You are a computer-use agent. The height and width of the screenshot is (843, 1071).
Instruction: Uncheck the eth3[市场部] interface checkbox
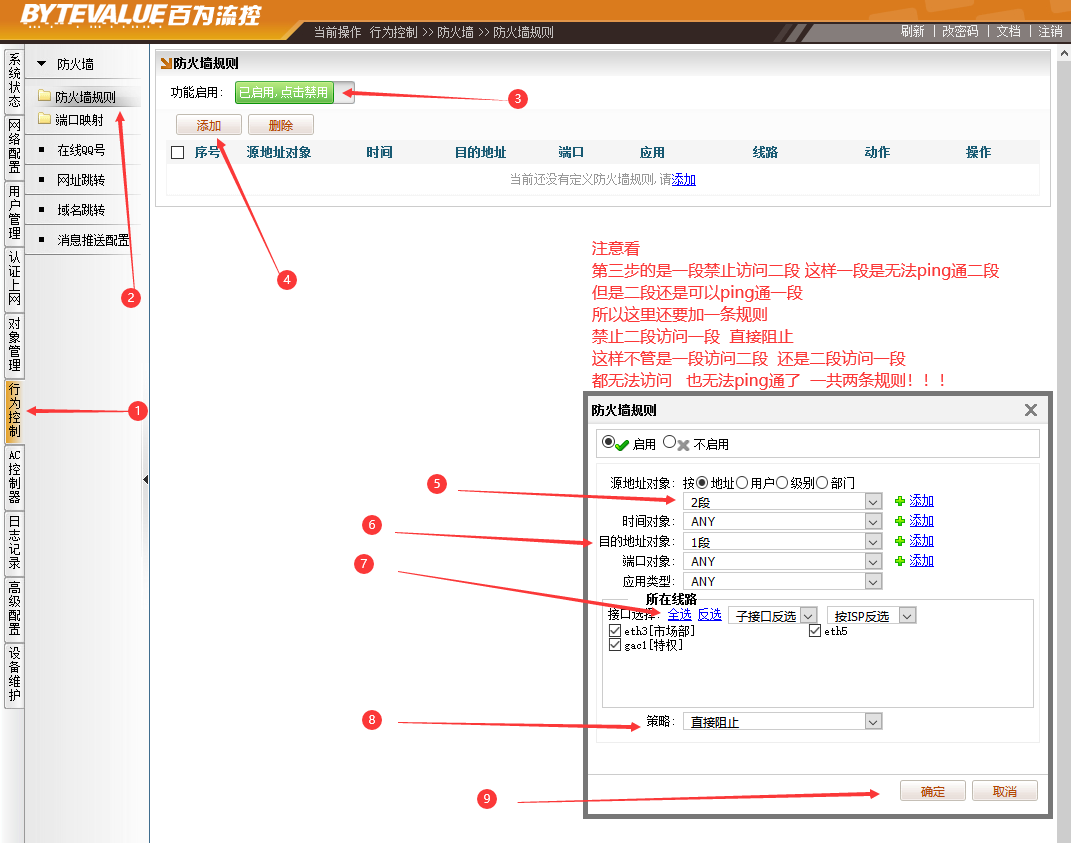pos(615,631)
